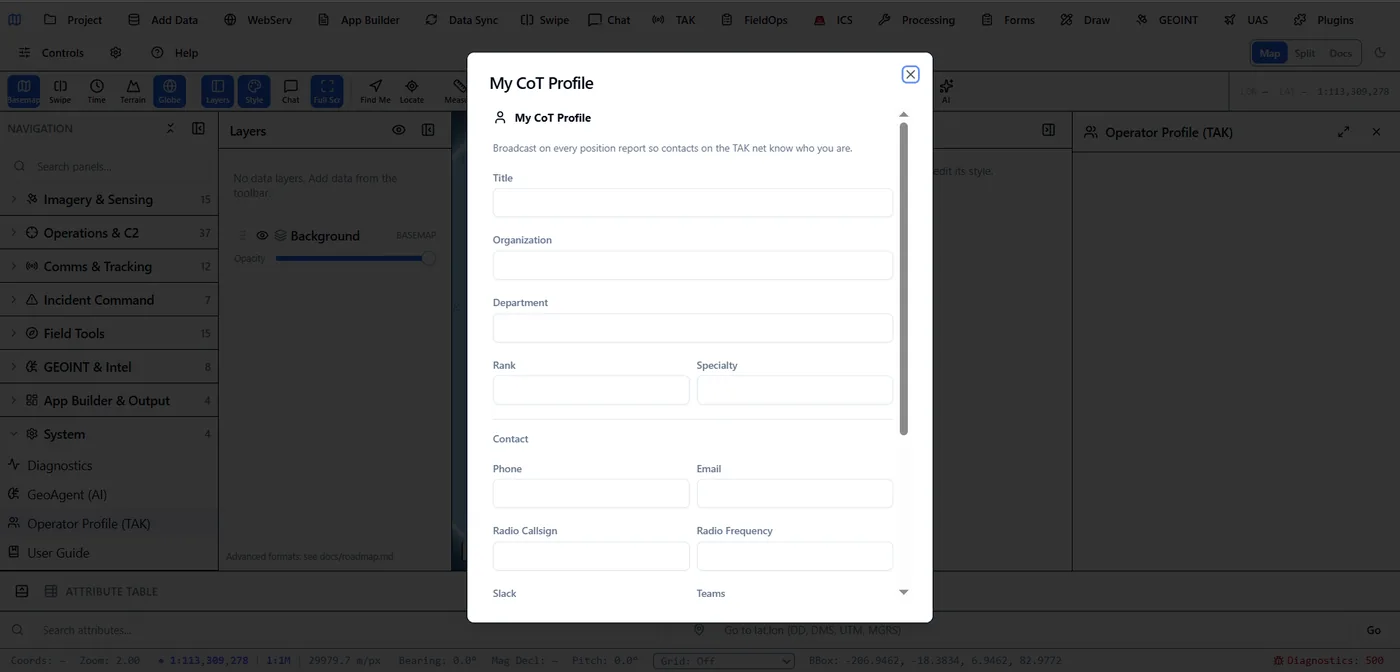Click the Phone input field

click(591, 494)
